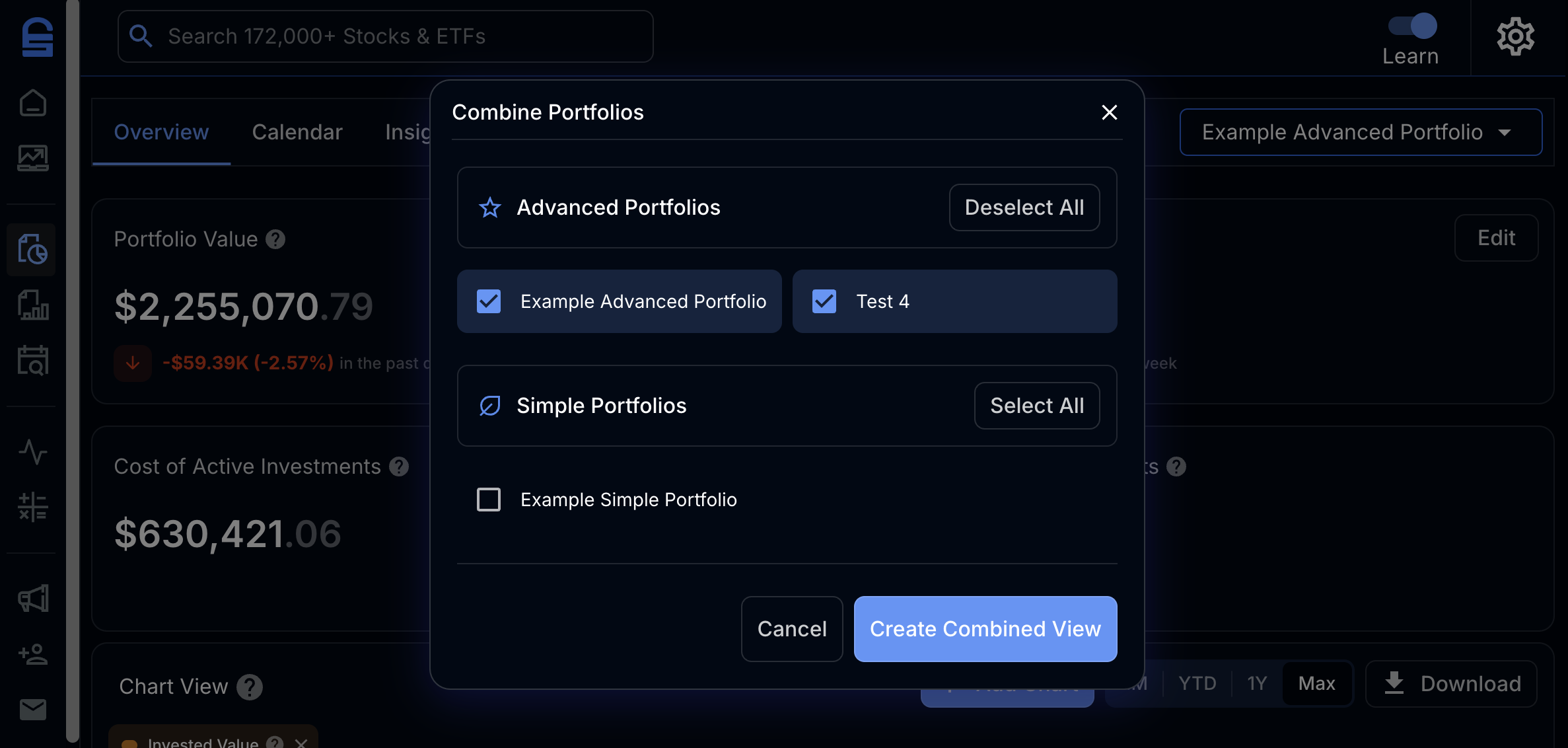1568x748 pixels.
Task: Click the portfolio pie chart sidebar icon
Action: coord(32,249)
